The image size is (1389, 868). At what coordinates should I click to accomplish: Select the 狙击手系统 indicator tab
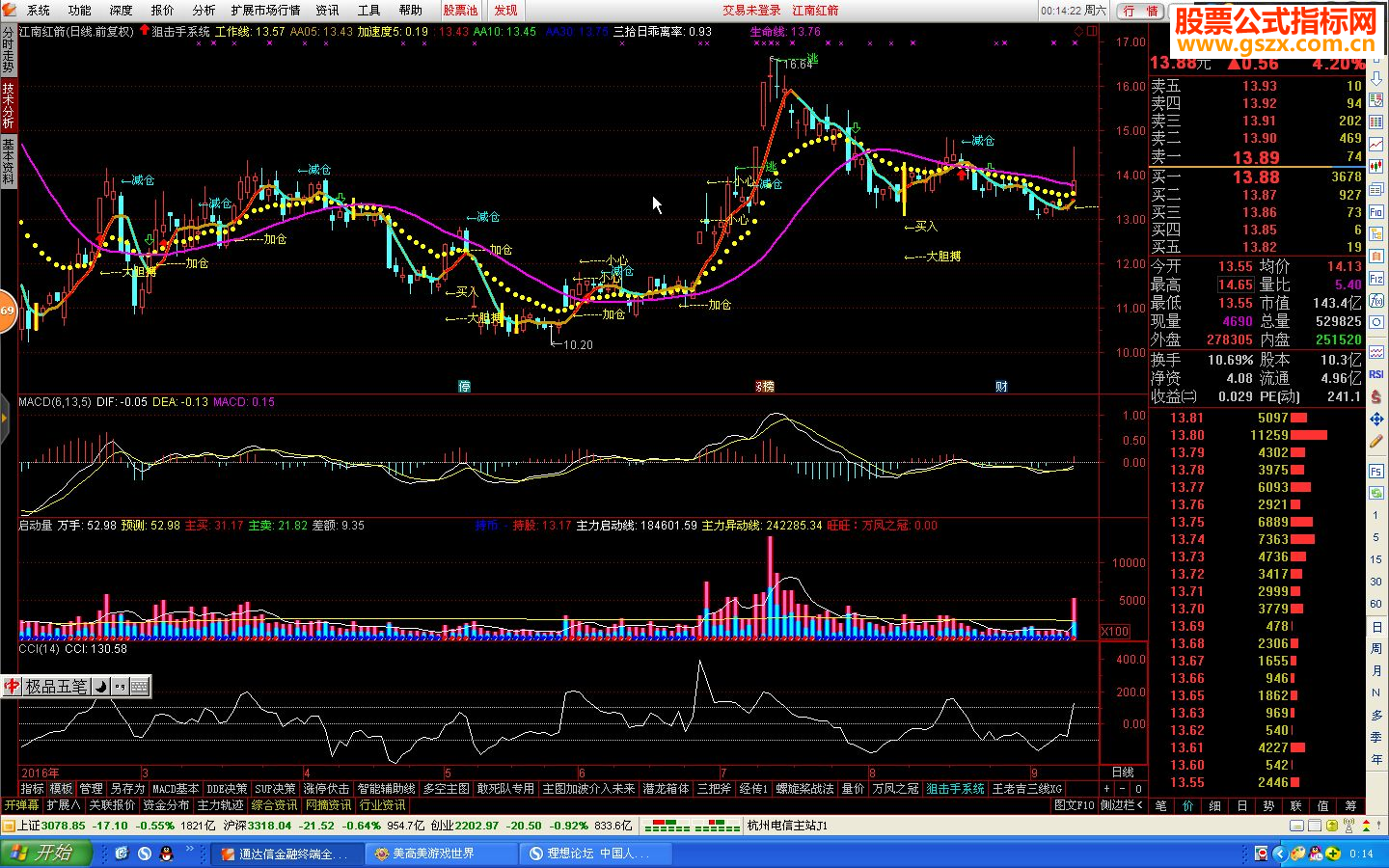[x=955, y=789]
